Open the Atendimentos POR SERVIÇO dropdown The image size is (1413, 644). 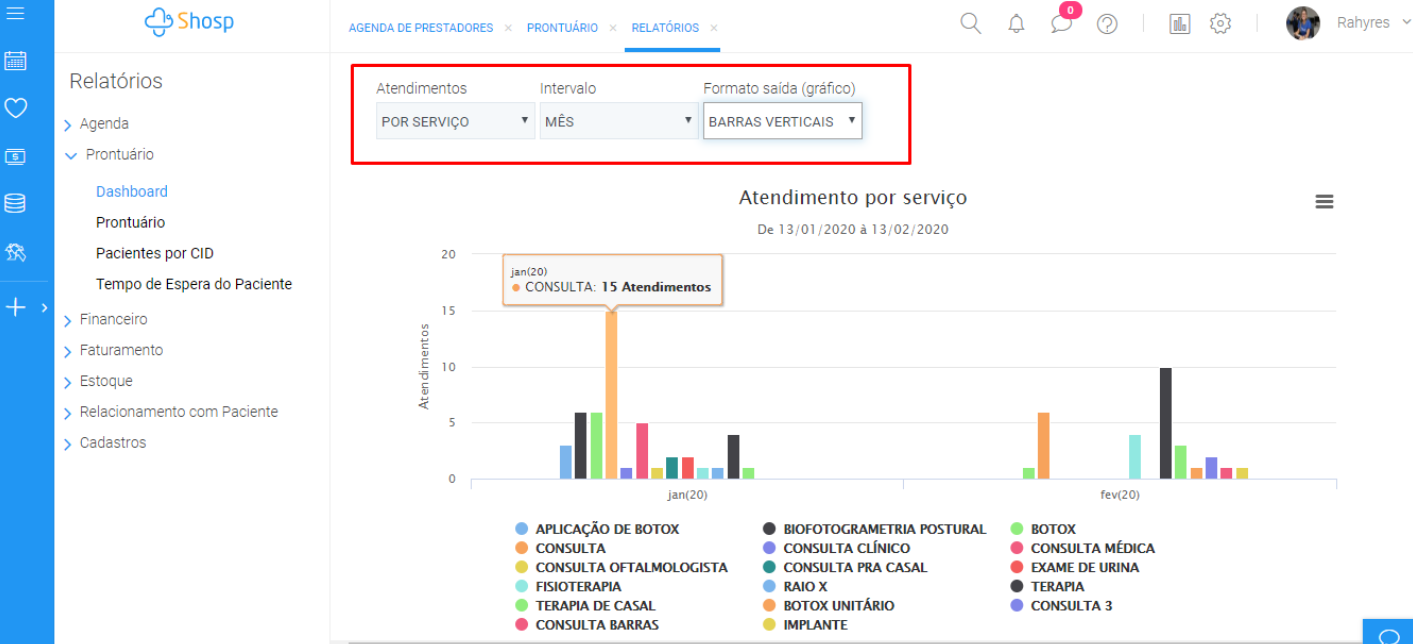[x=455, y=121]
